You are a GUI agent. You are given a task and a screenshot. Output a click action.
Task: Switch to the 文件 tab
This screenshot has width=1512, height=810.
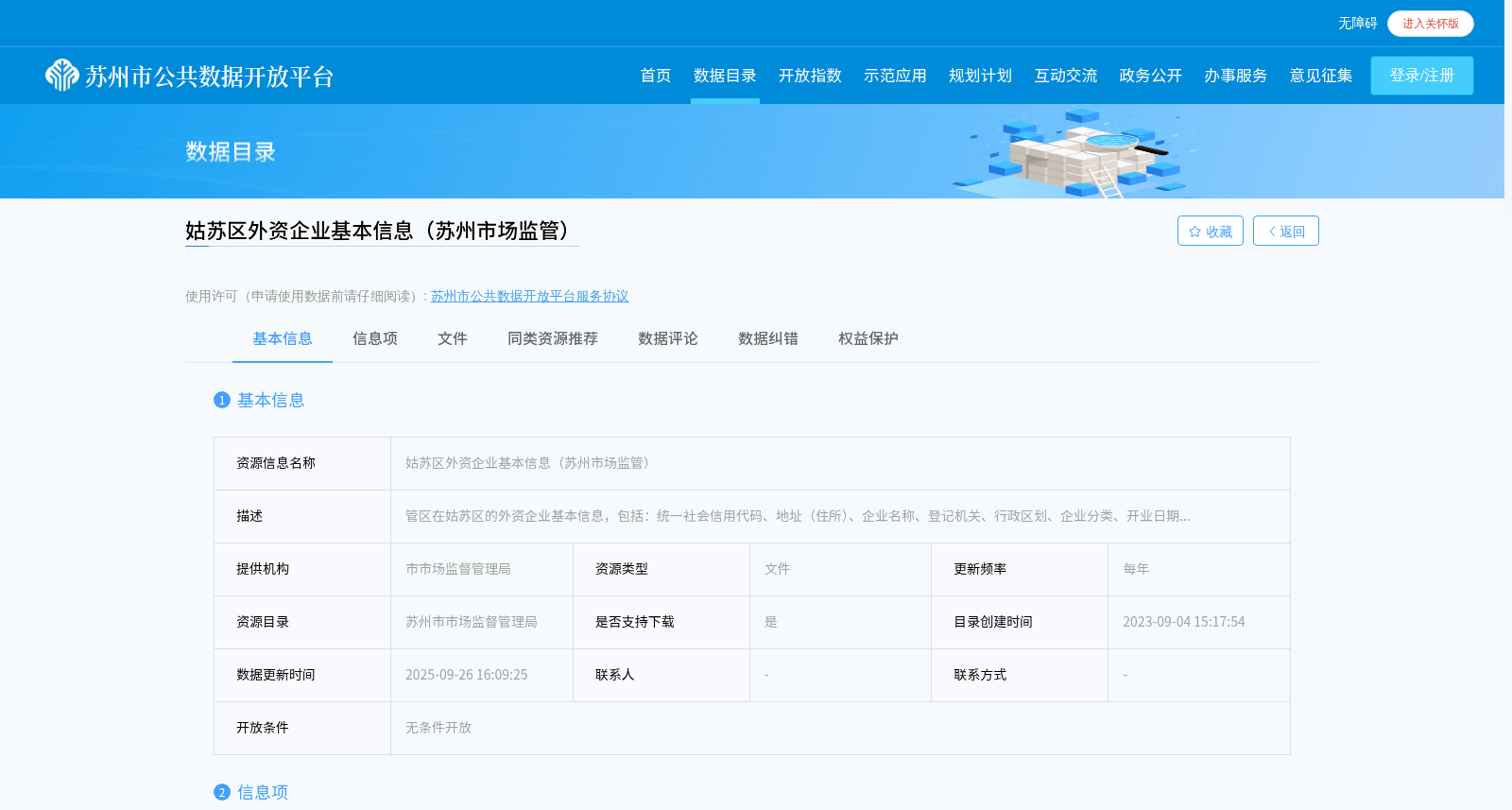click(x=453, y=338)
